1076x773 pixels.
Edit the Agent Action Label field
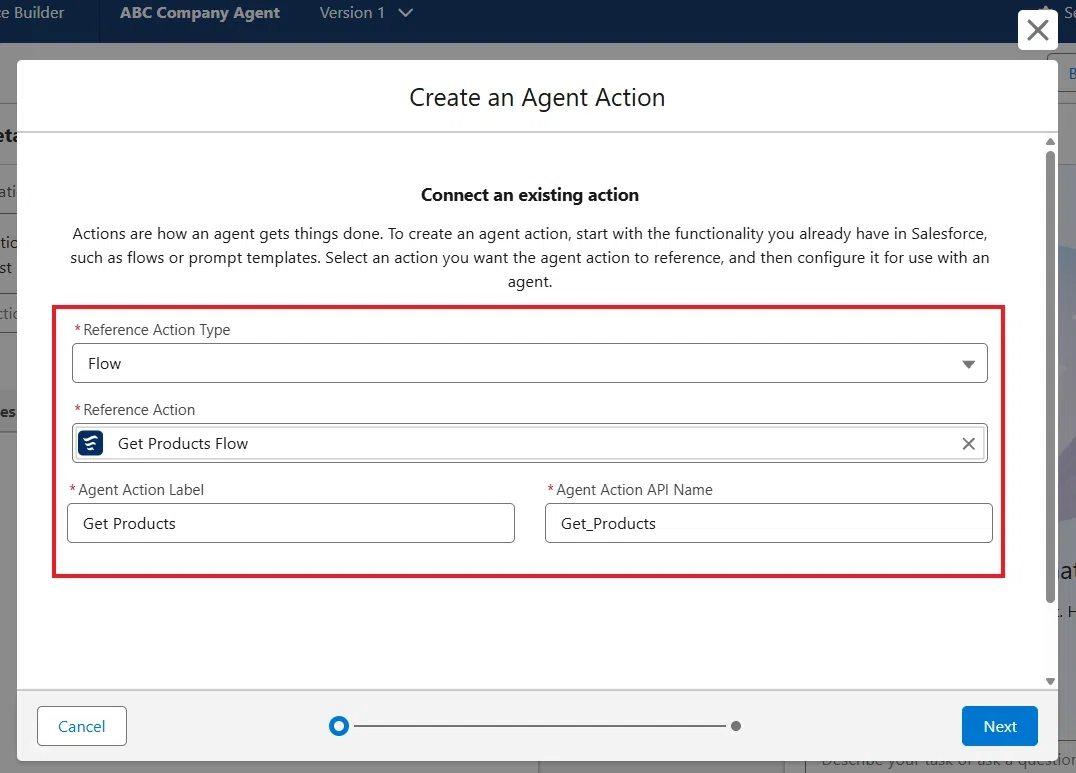[x=290, y=523]
